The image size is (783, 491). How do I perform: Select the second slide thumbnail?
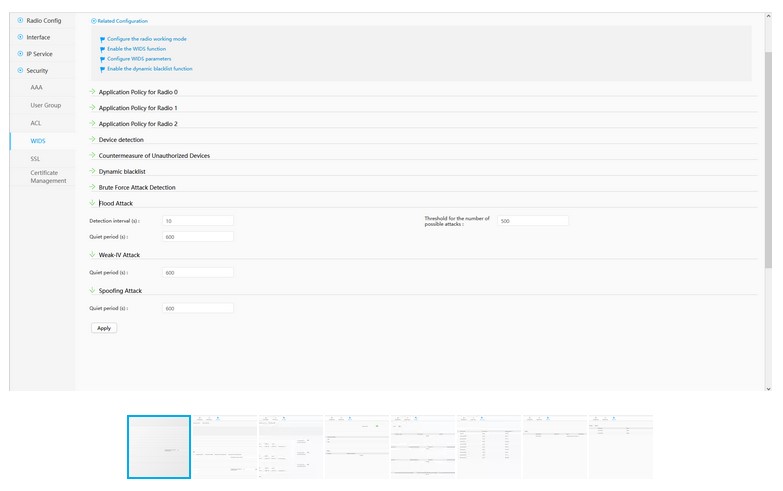coord(225,447)
